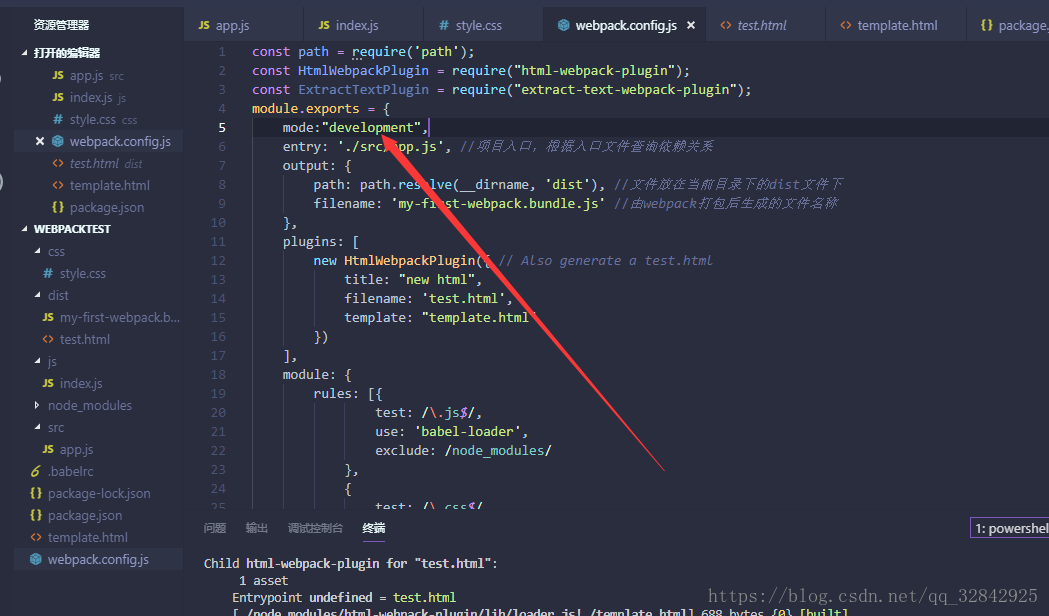Click test.html link in terminal Entrypoint line

click(x=424, y=597)
